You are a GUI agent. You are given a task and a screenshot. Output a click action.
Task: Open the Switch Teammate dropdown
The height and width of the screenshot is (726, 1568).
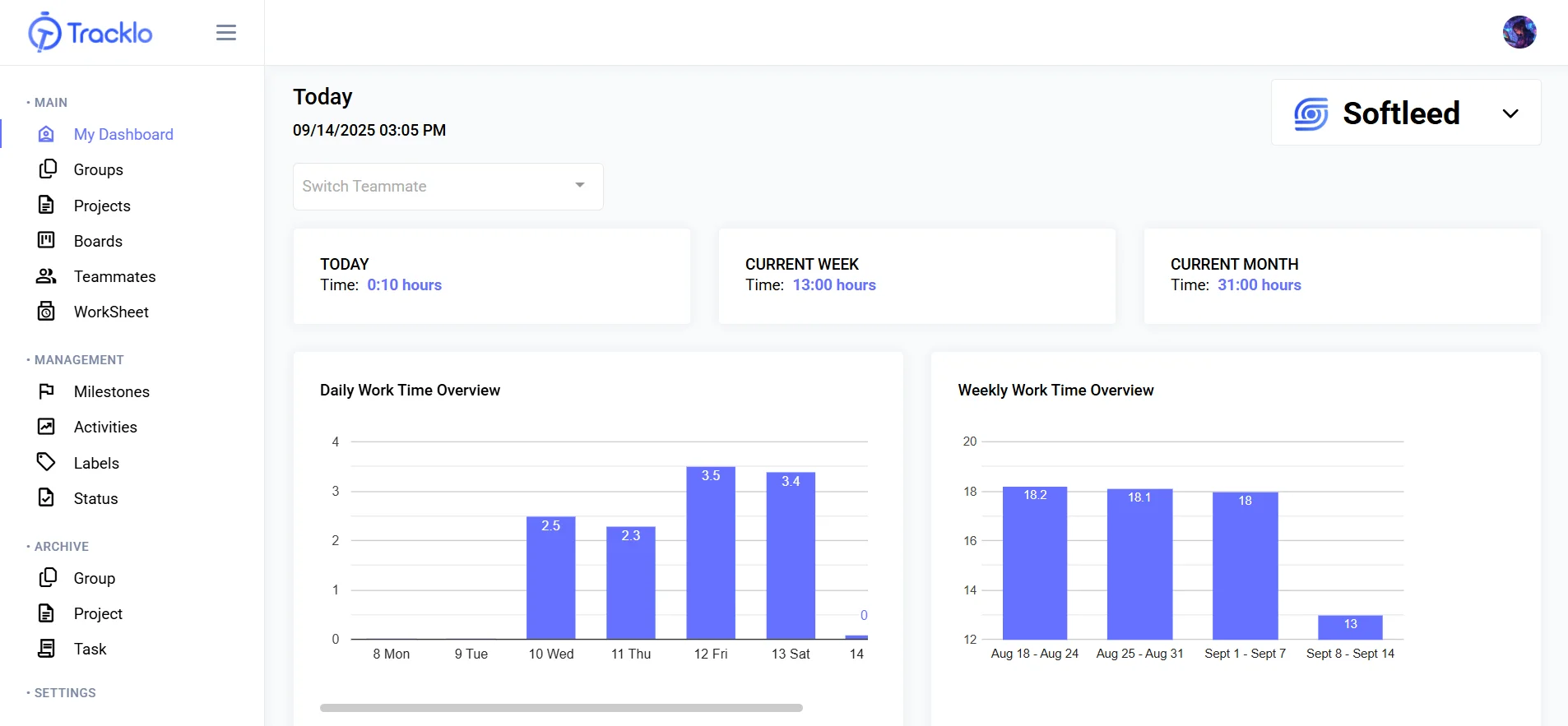pos(448,187)
